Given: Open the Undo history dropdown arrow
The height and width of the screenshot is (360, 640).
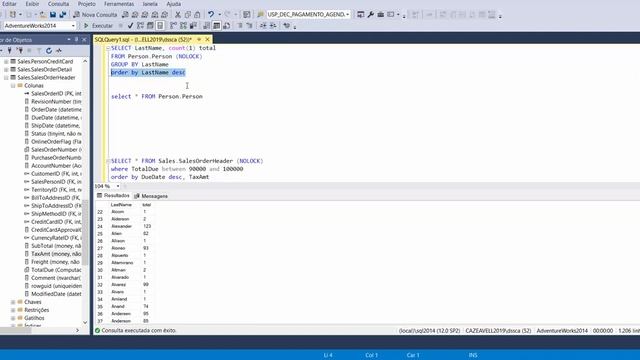Looking at the screenshot, I should (220, 14).
